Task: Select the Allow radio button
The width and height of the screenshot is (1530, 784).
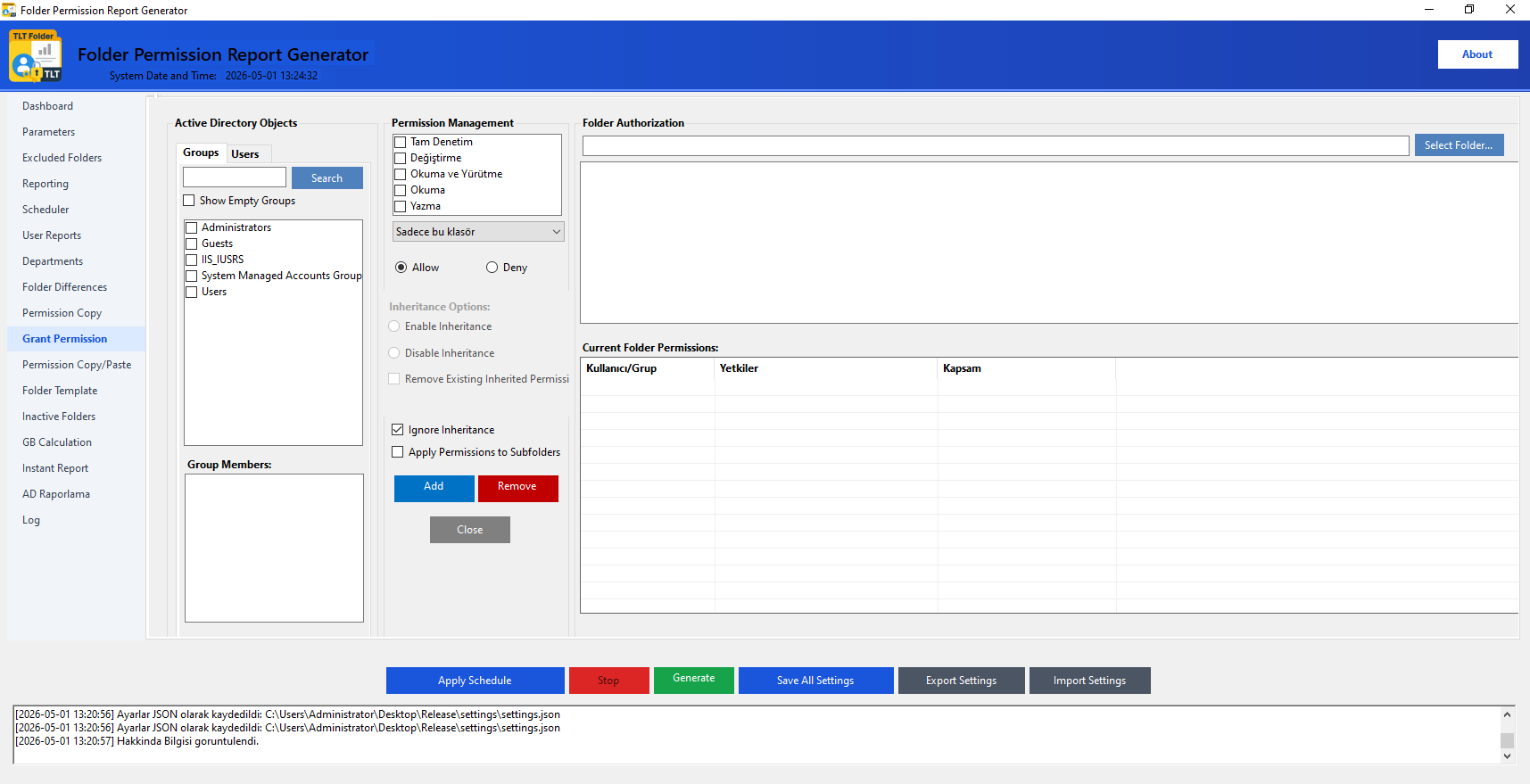Action: pyautogui.click(x=401, y=268)
